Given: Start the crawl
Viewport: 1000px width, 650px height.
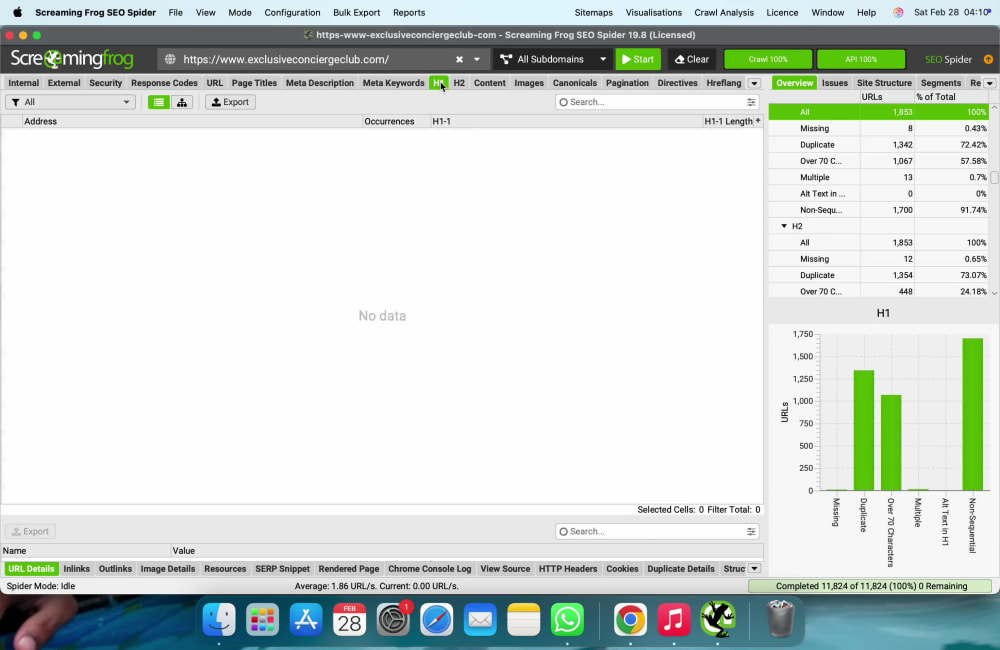Looking at the screenshot, I should (638, 59).
